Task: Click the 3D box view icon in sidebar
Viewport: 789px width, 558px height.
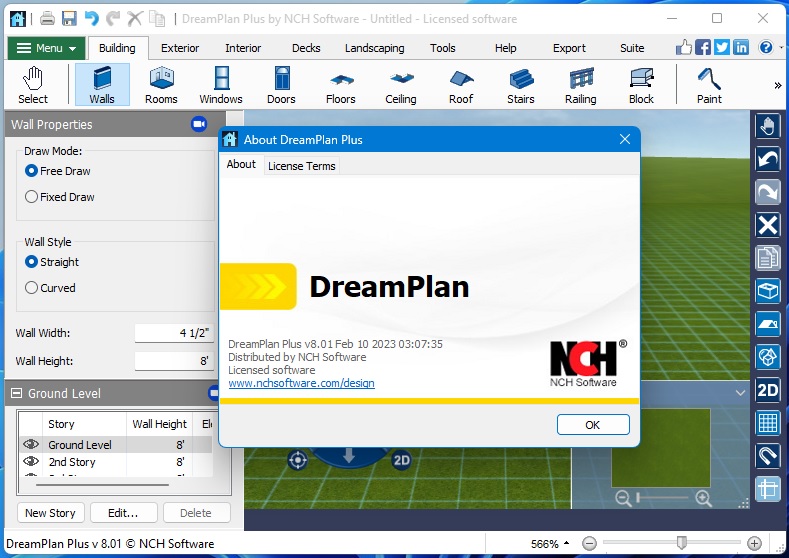Action: [768, 291]
